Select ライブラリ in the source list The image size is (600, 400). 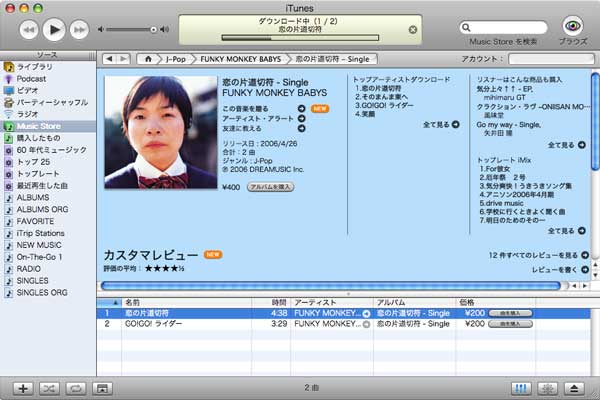click(x=48, y=67)
